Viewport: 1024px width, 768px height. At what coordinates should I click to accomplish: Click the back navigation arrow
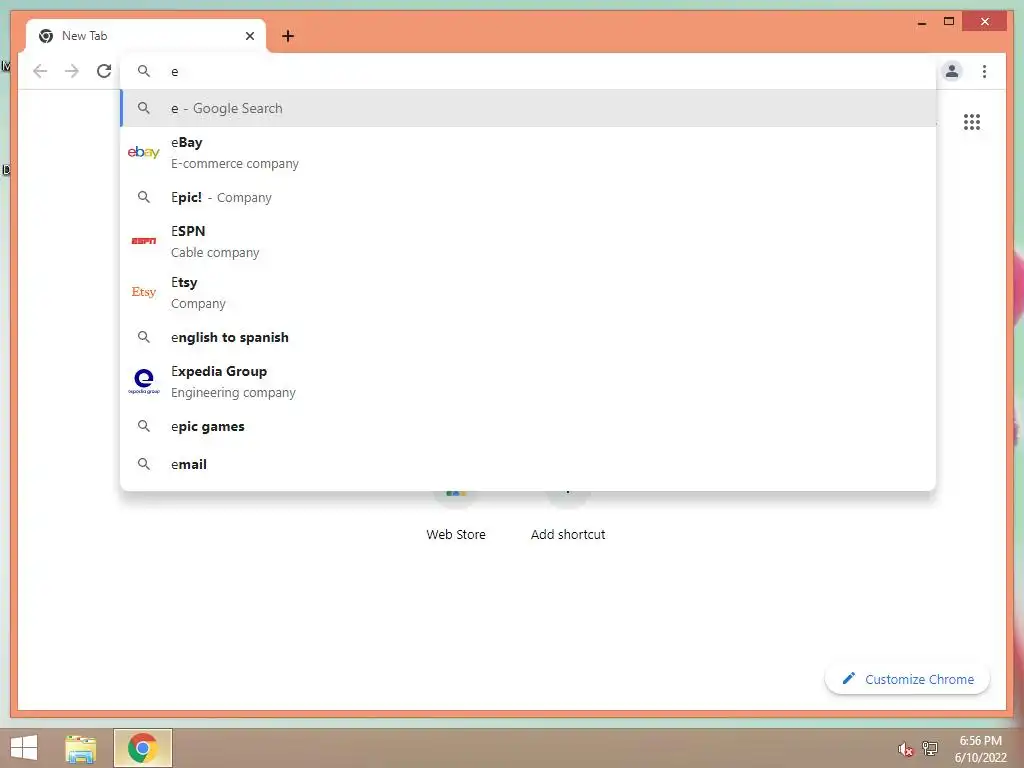coord(40,71)
